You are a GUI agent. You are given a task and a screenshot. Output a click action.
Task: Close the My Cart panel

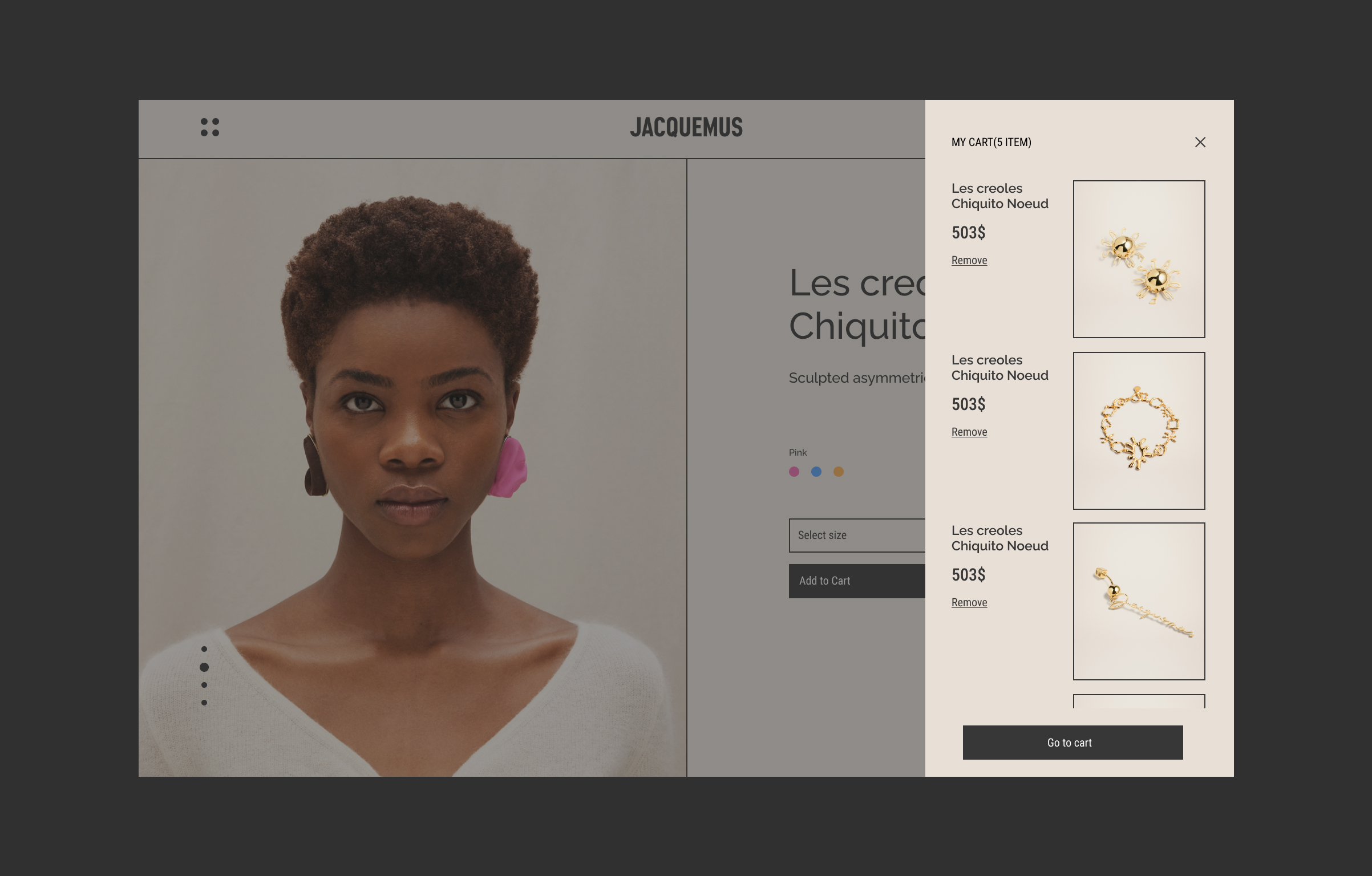(1200, 142)
